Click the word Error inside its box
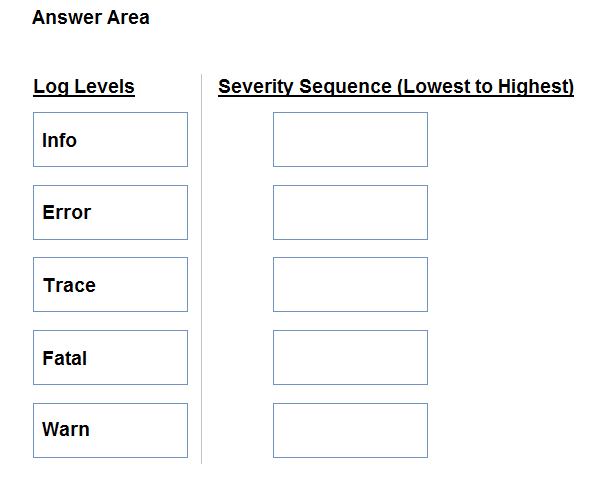 67,212
